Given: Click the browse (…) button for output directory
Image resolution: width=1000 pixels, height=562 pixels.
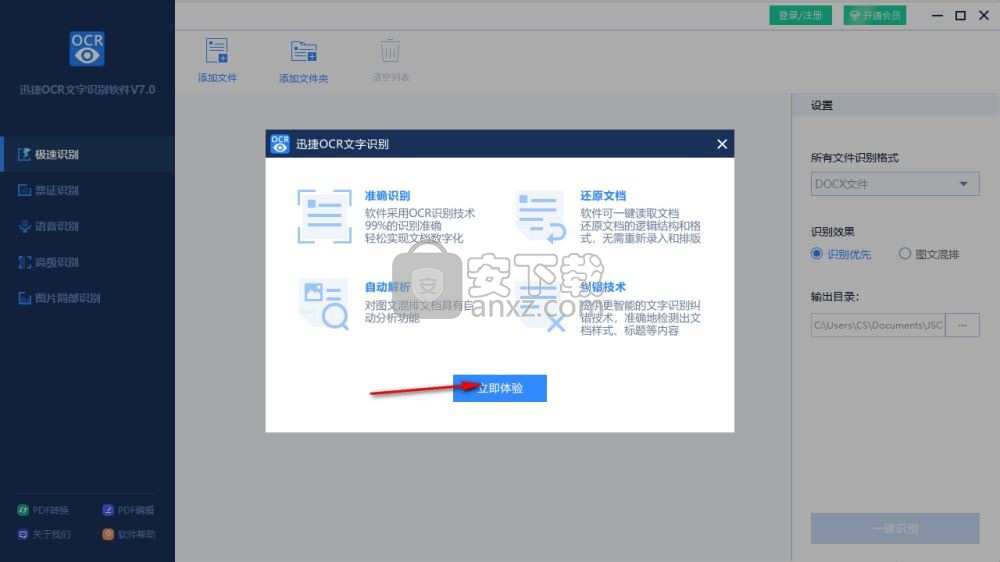Looking at the screenshot, I should pyautogui.click(x=962, y=325).
